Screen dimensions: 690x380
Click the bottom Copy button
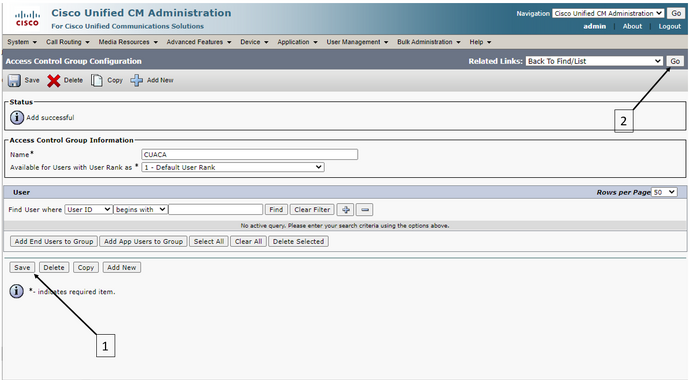(86, 267)
